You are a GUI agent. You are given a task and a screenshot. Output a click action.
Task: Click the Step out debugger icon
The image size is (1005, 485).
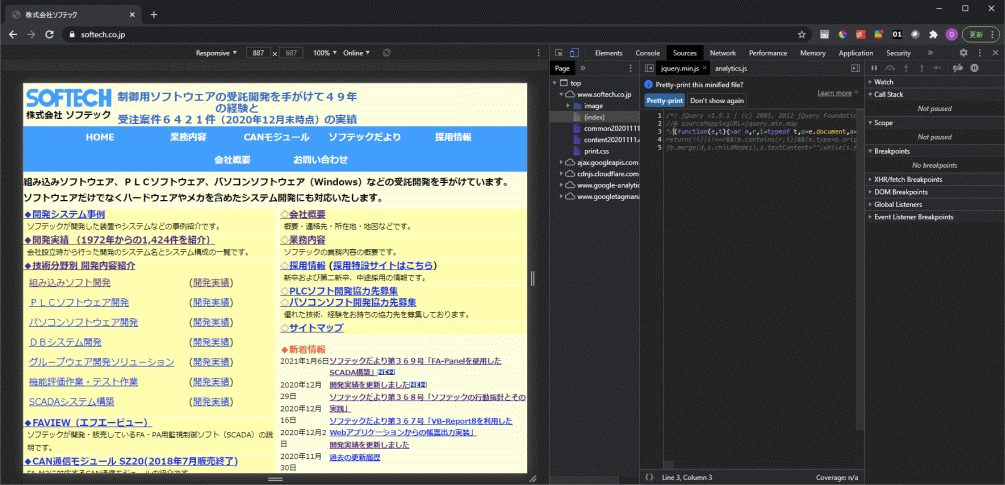tap(922, 68)
